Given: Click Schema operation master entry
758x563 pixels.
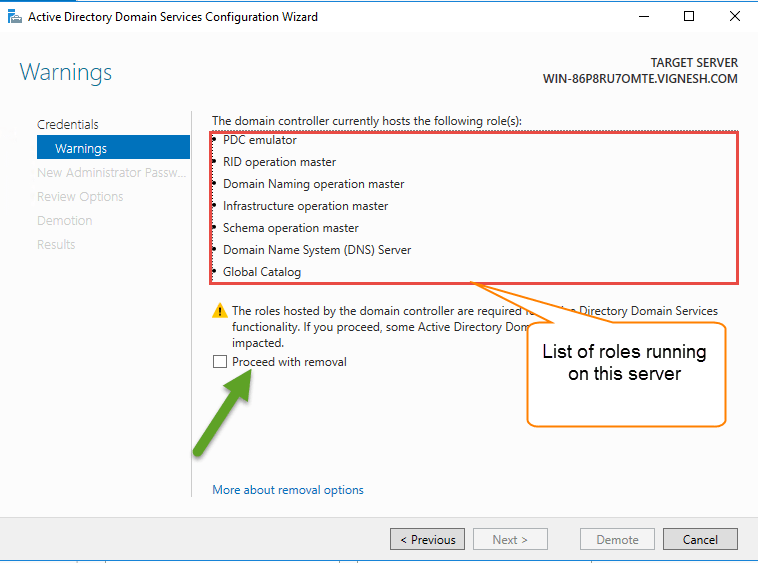Looking at the screenshot, I should (x=290, y=228).
